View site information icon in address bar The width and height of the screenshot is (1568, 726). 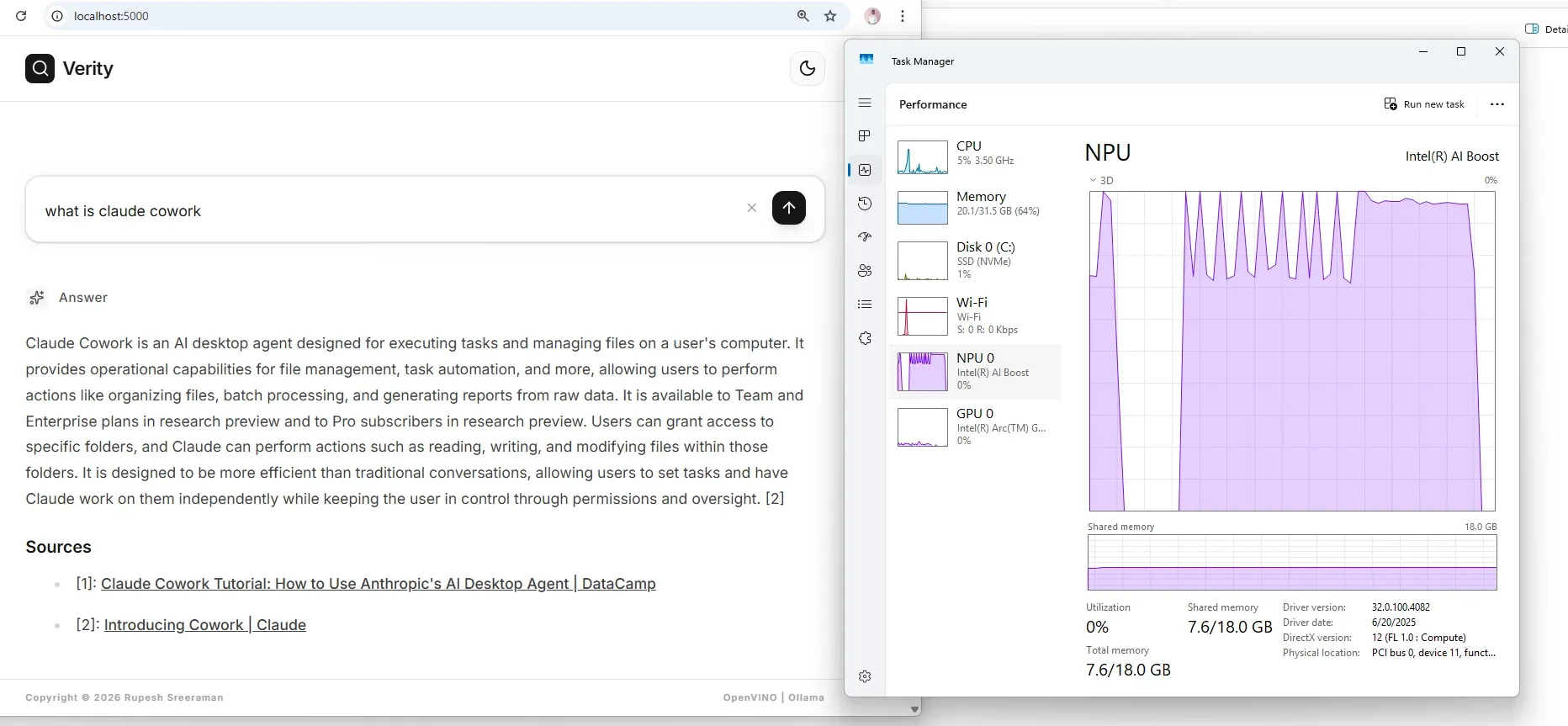[57, 16]
